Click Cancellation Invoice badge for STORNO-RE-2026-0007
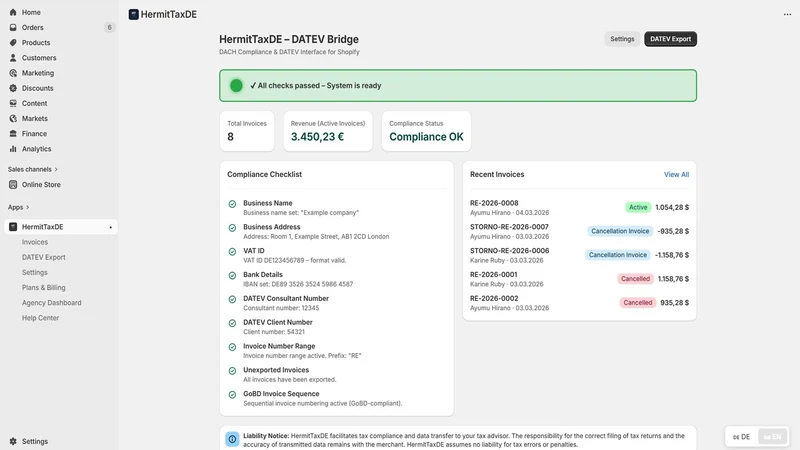 620,231
